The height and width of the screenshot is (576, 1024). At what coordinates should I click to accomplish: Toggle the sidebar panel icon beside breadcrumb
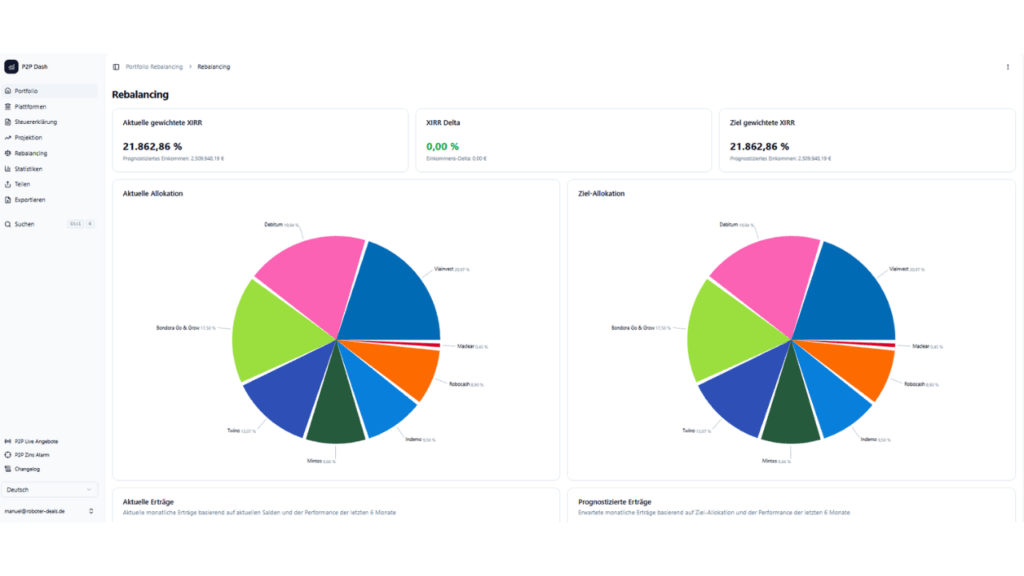click(x=116, y=67)
